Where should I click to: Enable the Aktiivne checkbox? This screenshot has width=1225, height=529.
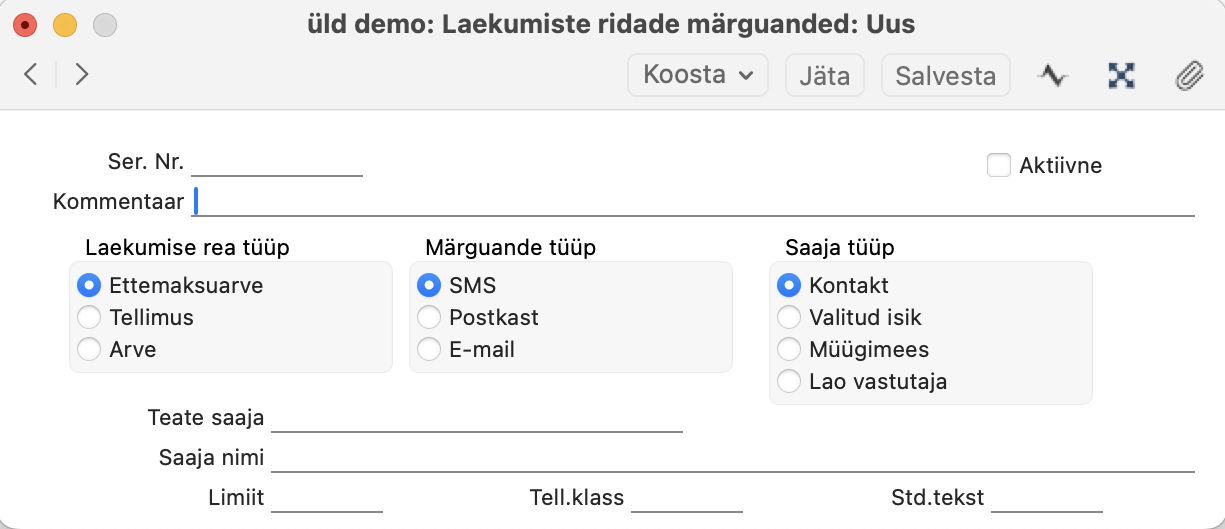999,165
